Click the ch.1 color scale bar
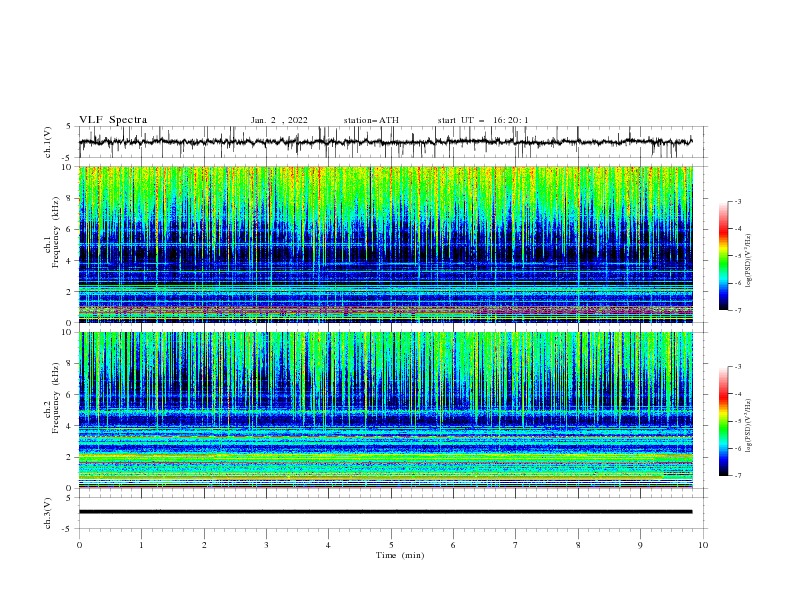792x612 pixels. click(723, 256)
